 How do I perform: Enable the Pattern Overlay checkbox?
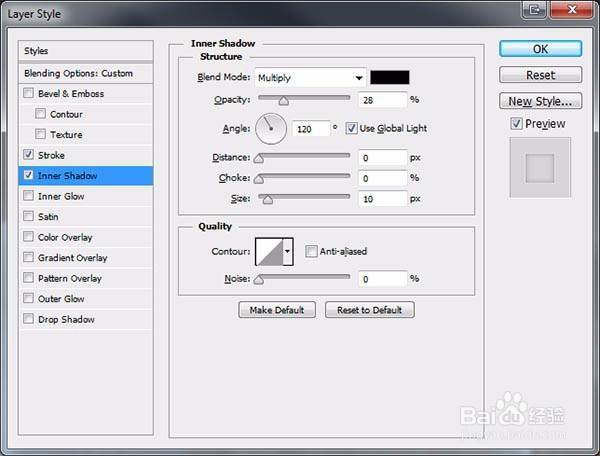(x=28, y=278)
